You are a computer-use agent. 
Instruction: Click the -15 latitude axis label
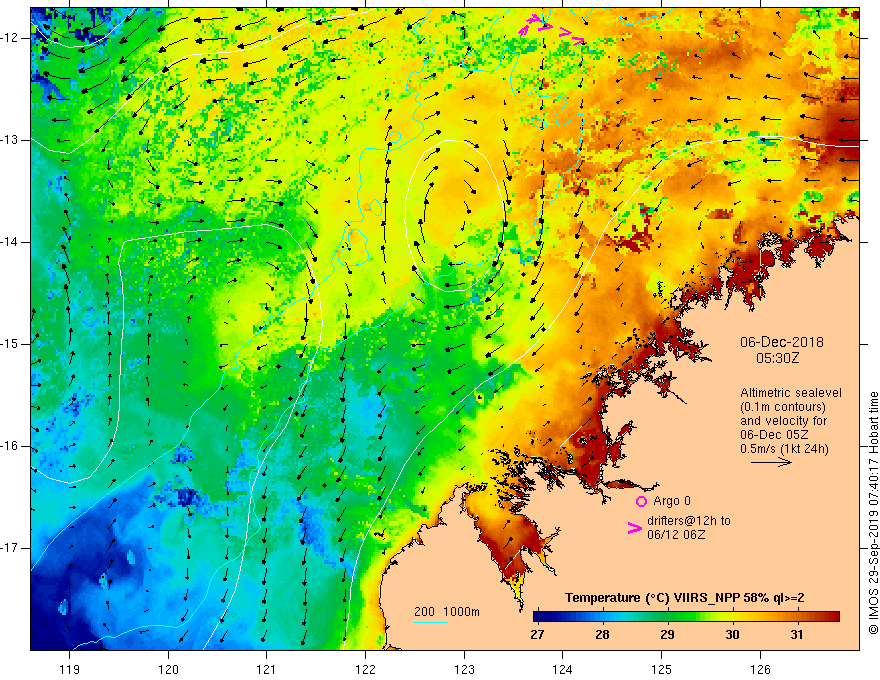11,344
